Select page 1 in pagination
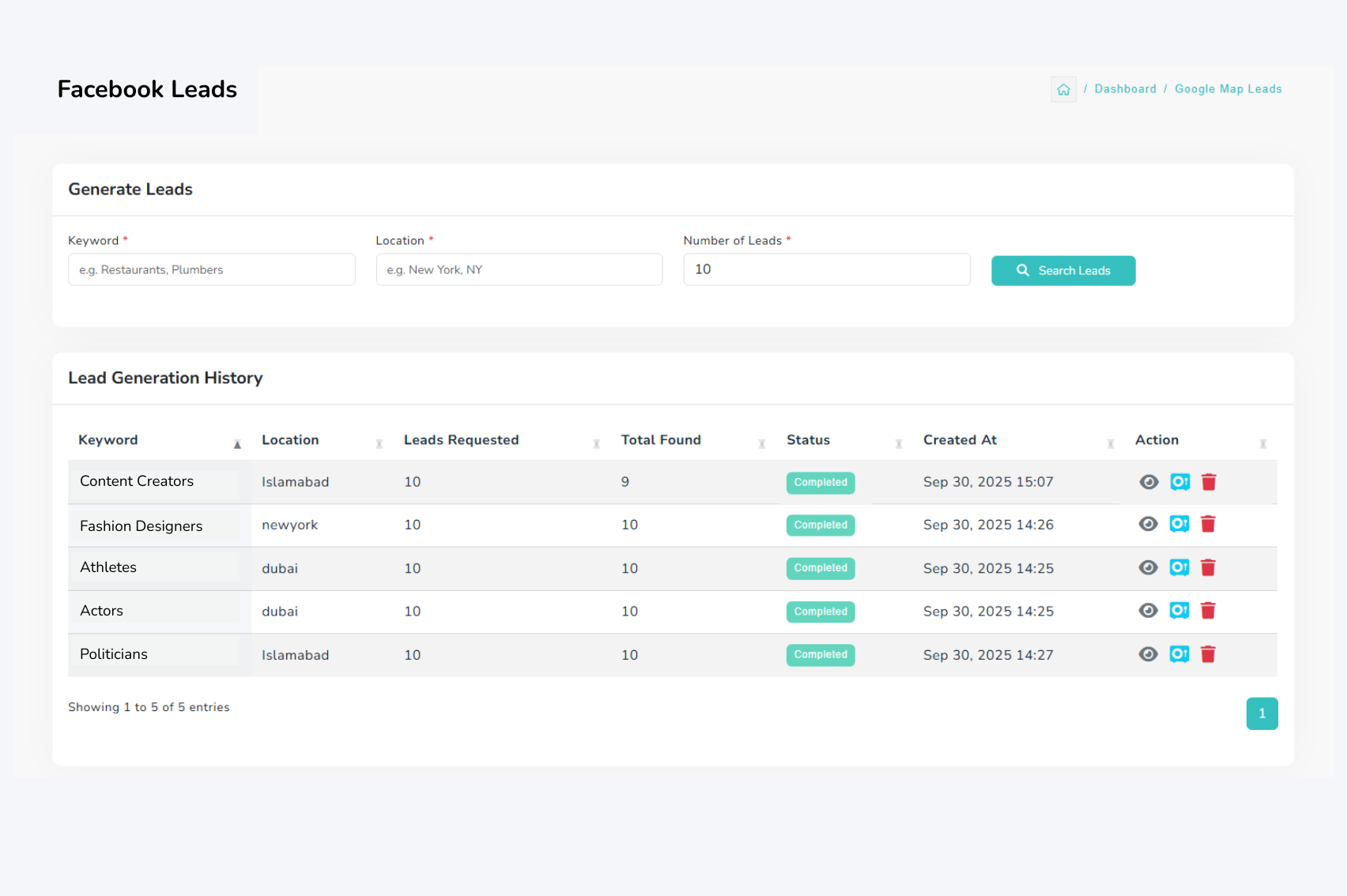This screenshot has height=896, width=1347. [1262, 713]
